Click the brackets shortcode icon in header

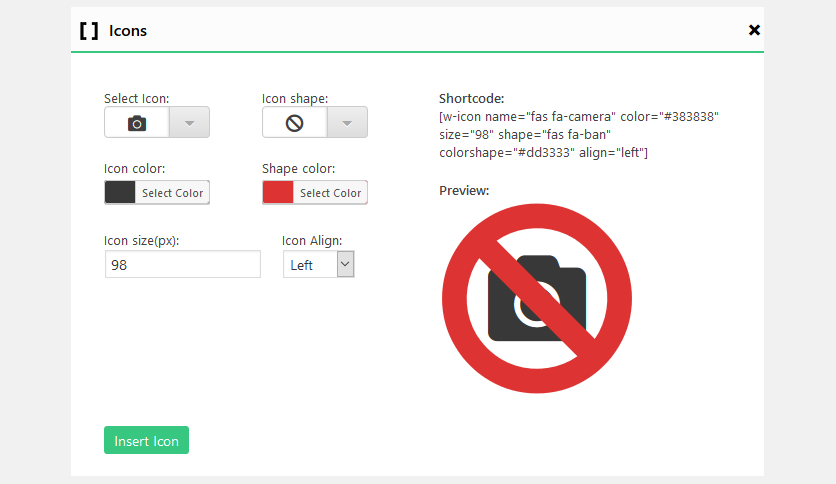(89, 30)
